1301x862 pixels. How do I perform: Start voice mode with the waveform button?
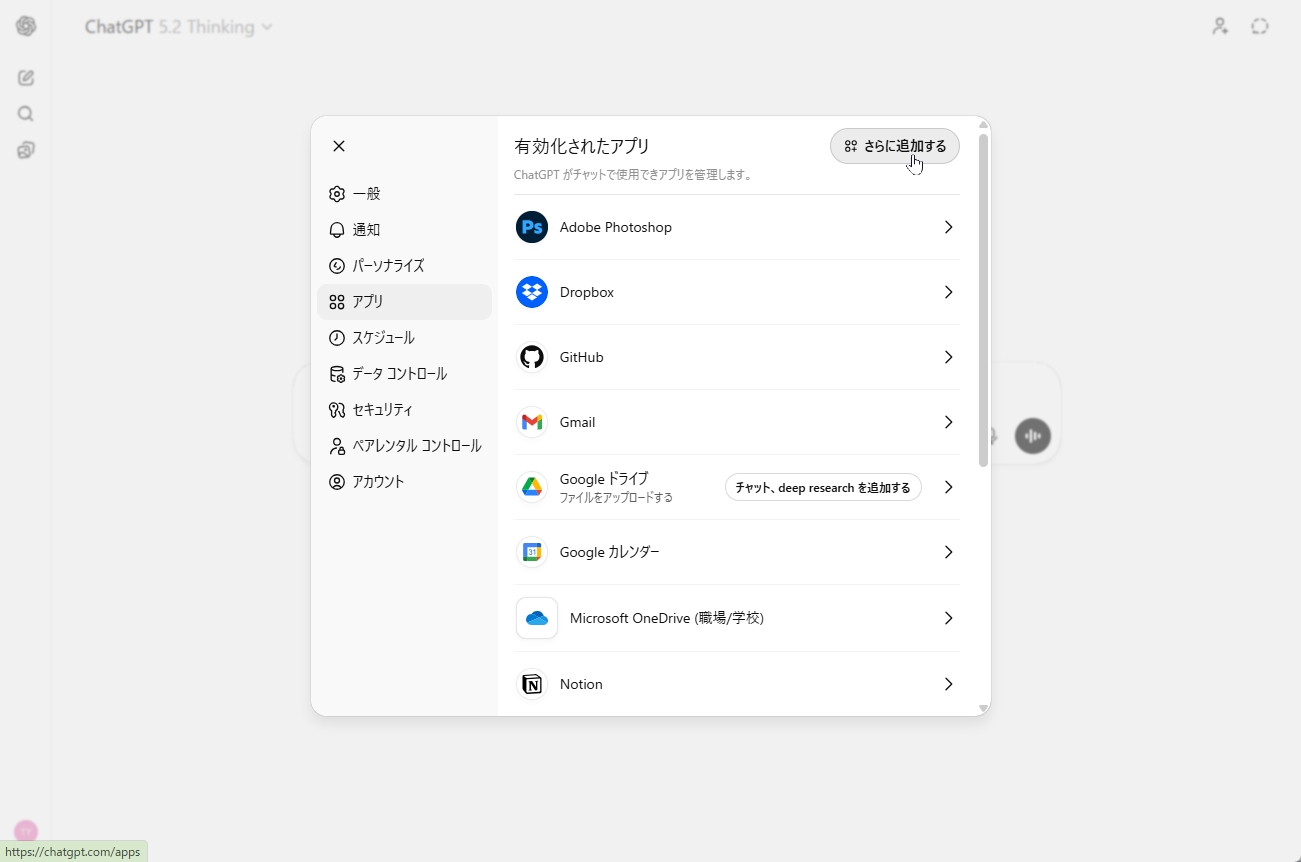point(1033,436)
